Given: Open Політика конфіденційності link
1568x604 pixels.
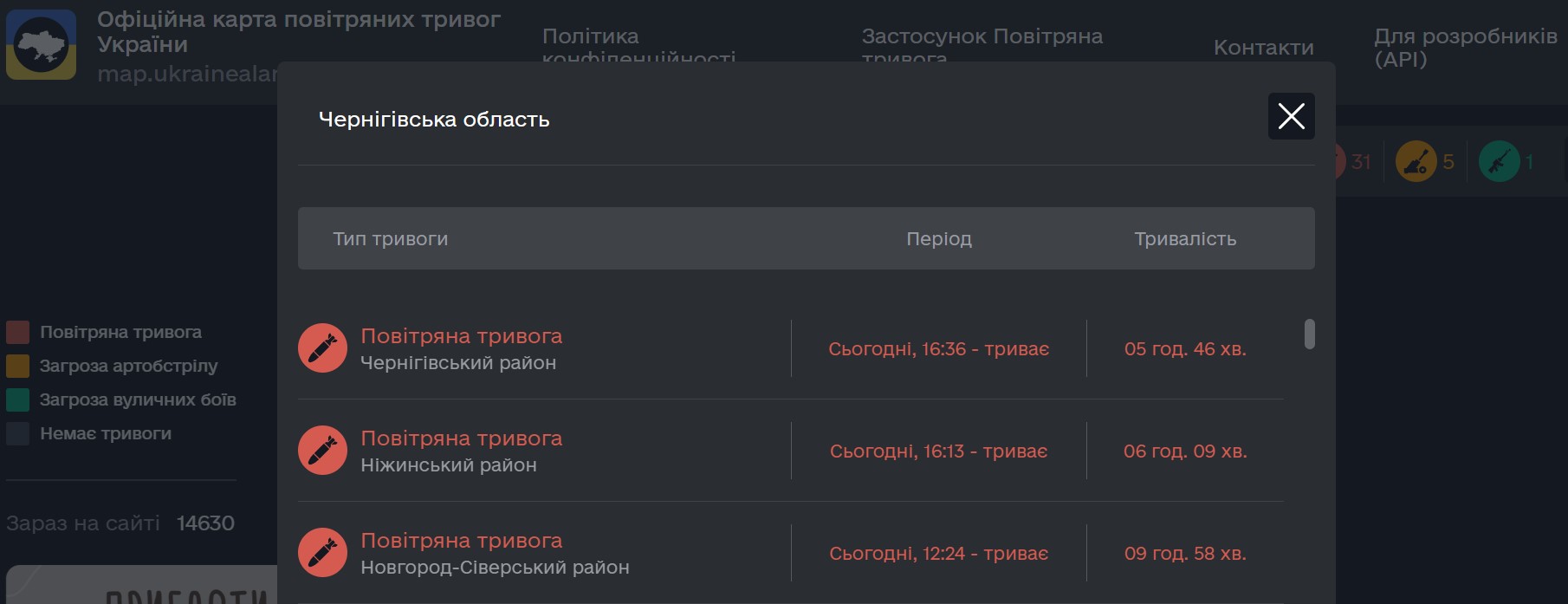Looking at the screenshot, I should 638,43.
